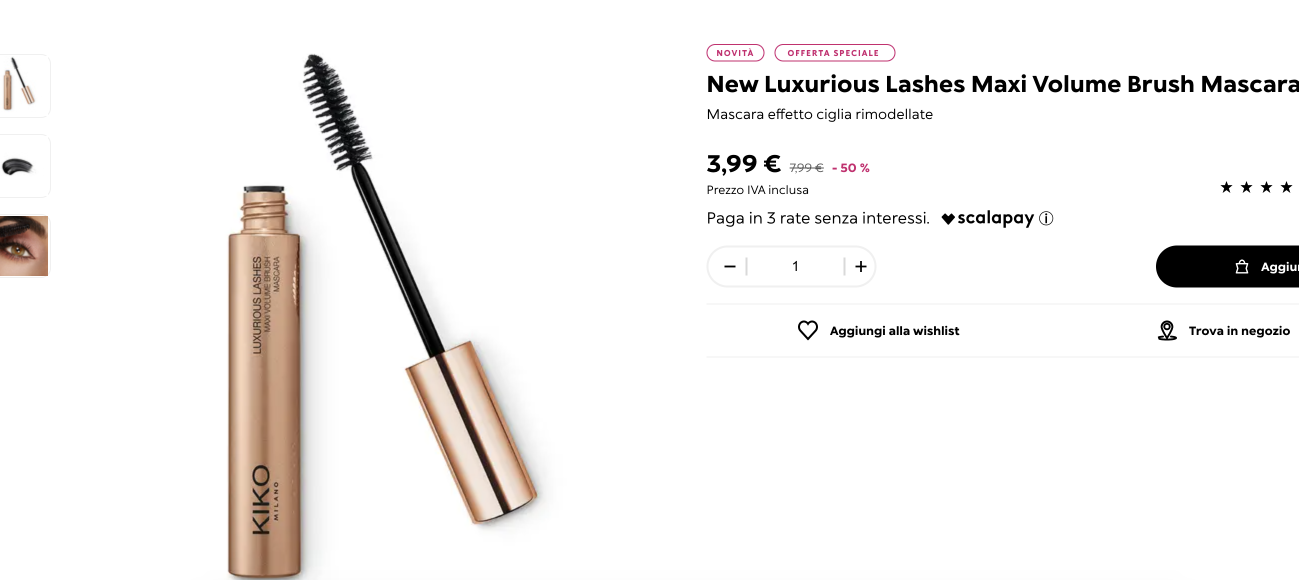Viewport: 1299px width, 580px height.
Task: Click the quantity input field
Action: pos(795,266)
